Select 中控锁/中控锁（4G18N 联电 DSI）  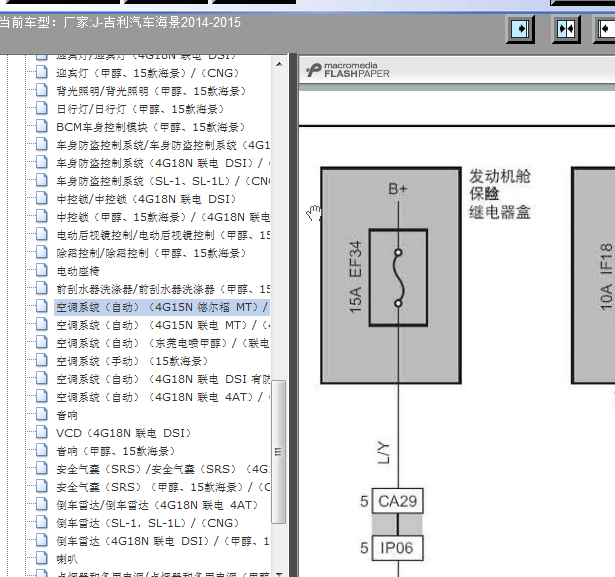click(146, 200)
